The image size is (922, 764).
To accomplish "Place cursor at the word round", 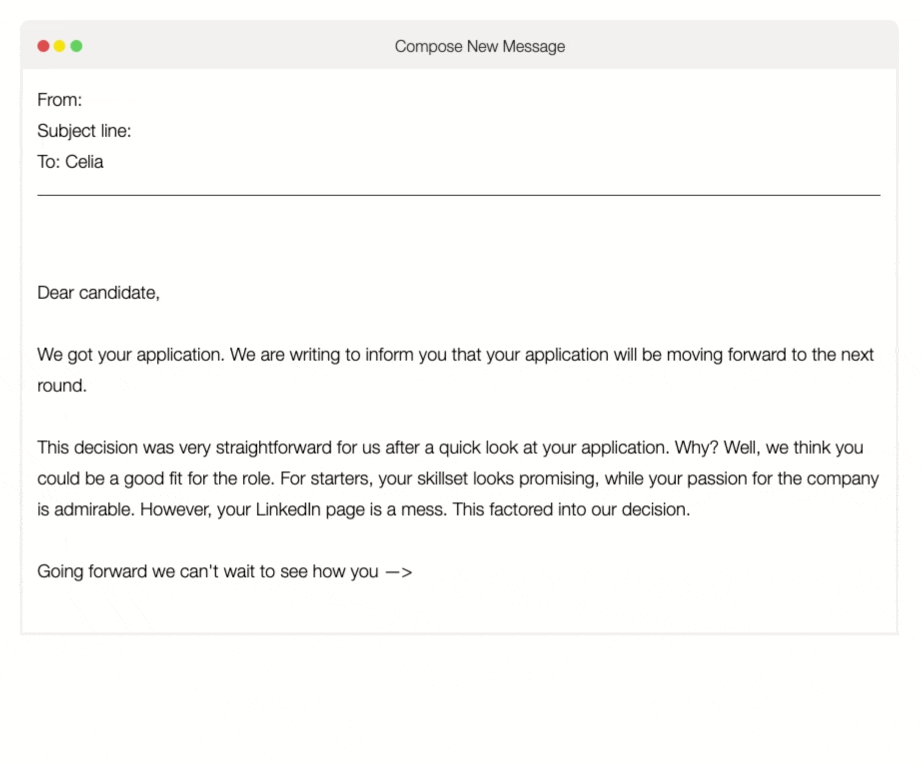I will [62, 386].
